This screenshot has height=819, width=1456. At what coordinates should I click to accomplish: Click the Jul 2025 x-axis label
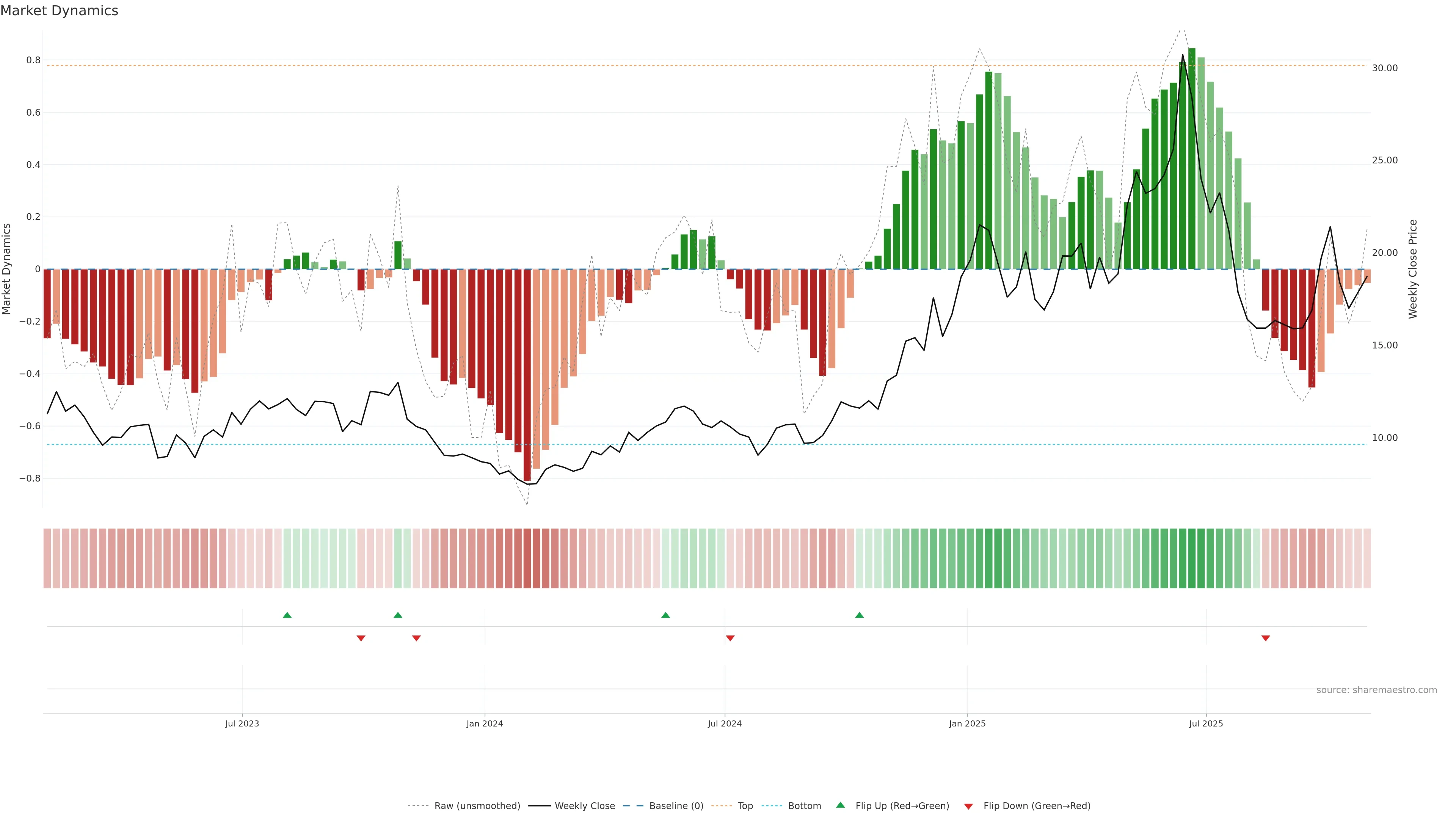[1206, 723]
